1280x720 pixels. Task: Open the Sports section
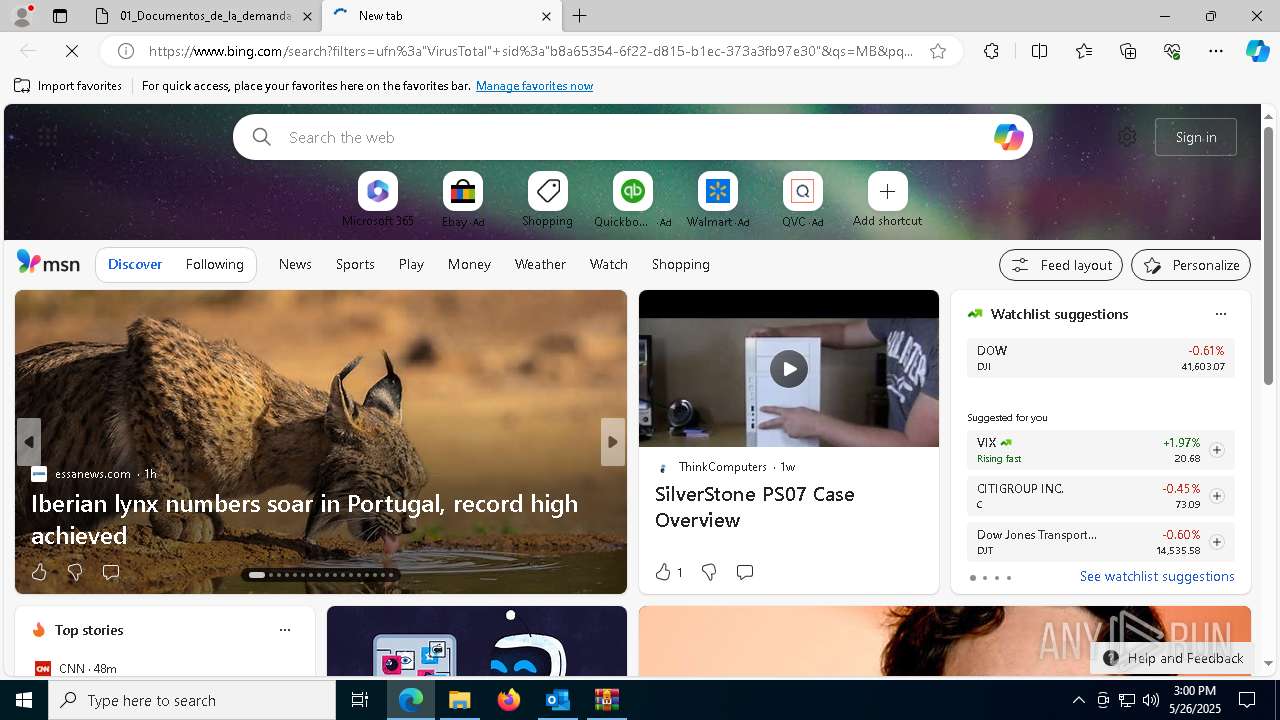click(355, 264)
